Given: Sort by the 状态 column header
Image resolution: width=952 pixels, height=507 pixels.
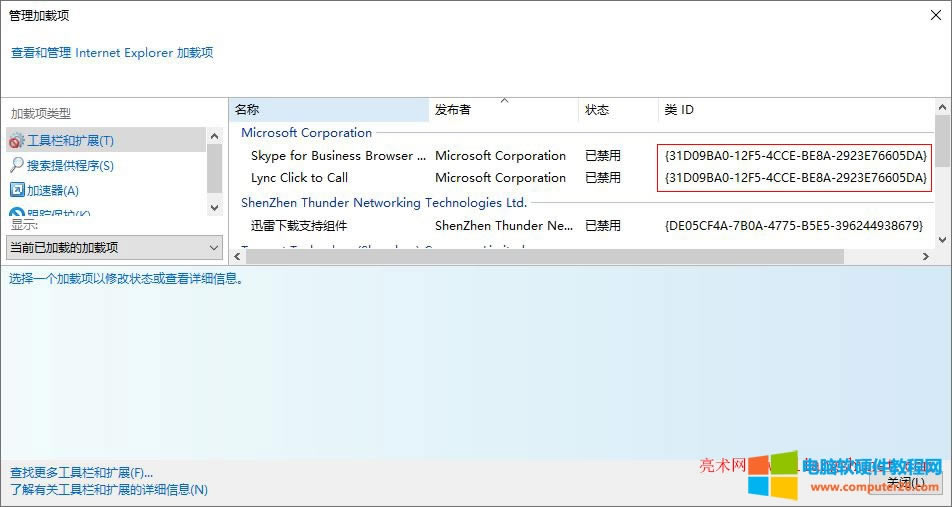Looking at the screenshot, I should [616, 109].
